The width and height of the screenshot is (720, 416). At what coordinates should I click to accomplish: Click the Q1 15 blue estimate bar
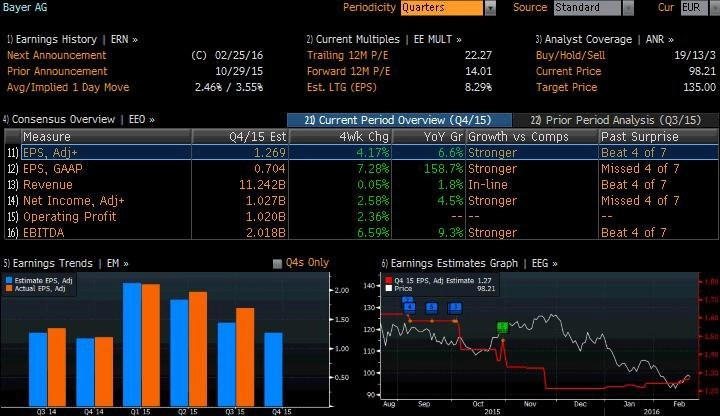click(132, 344)
